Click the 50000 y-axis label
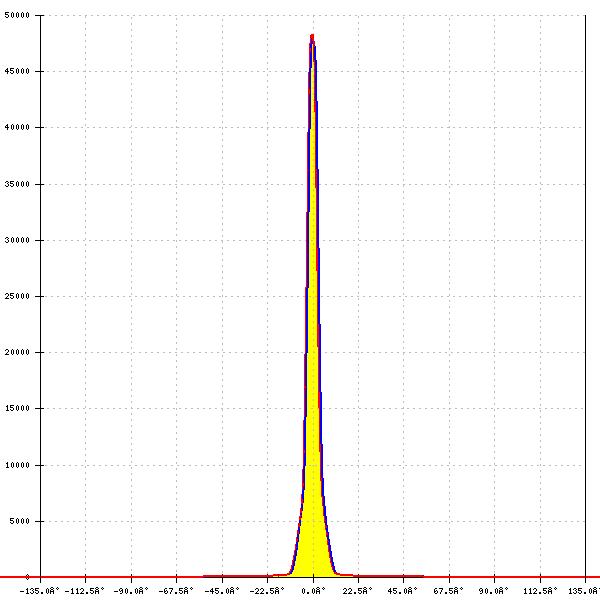This screenshot has width=600, height=600. coord(17,15)
